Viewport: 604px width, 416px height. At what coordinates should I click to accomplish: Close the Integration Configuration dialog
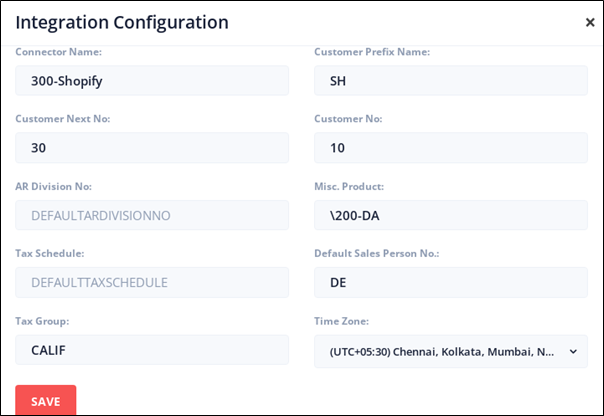click(590, 22)
